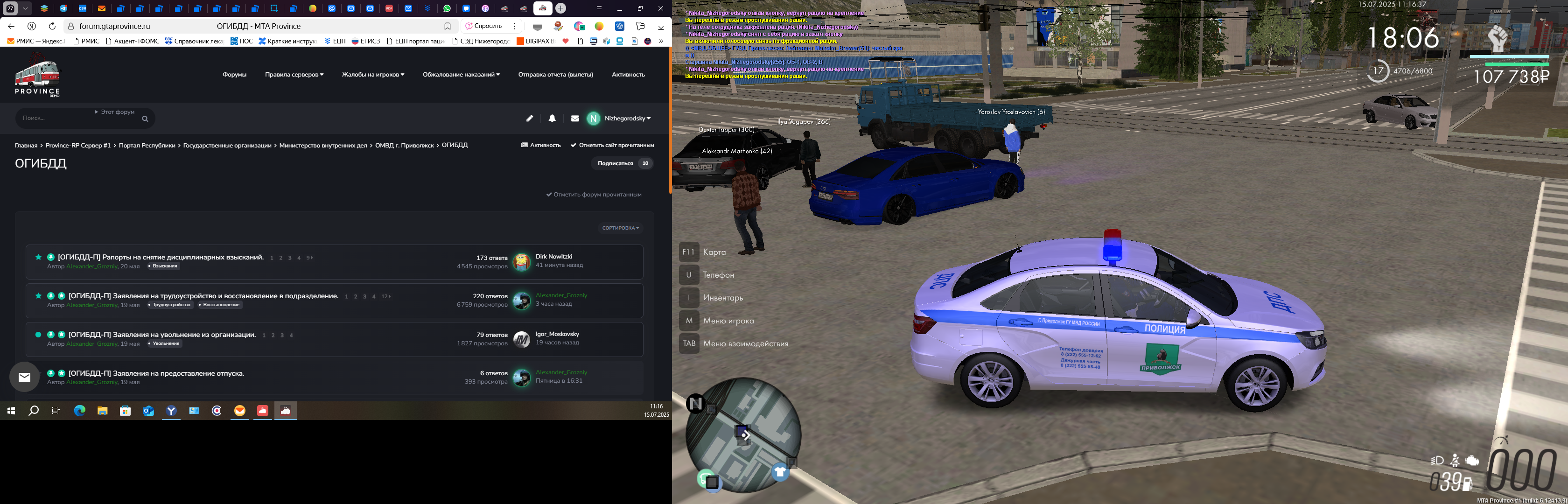1568x504 pixels.
Task: Click the Трудоустройство tag
Action: pos(169,305)
